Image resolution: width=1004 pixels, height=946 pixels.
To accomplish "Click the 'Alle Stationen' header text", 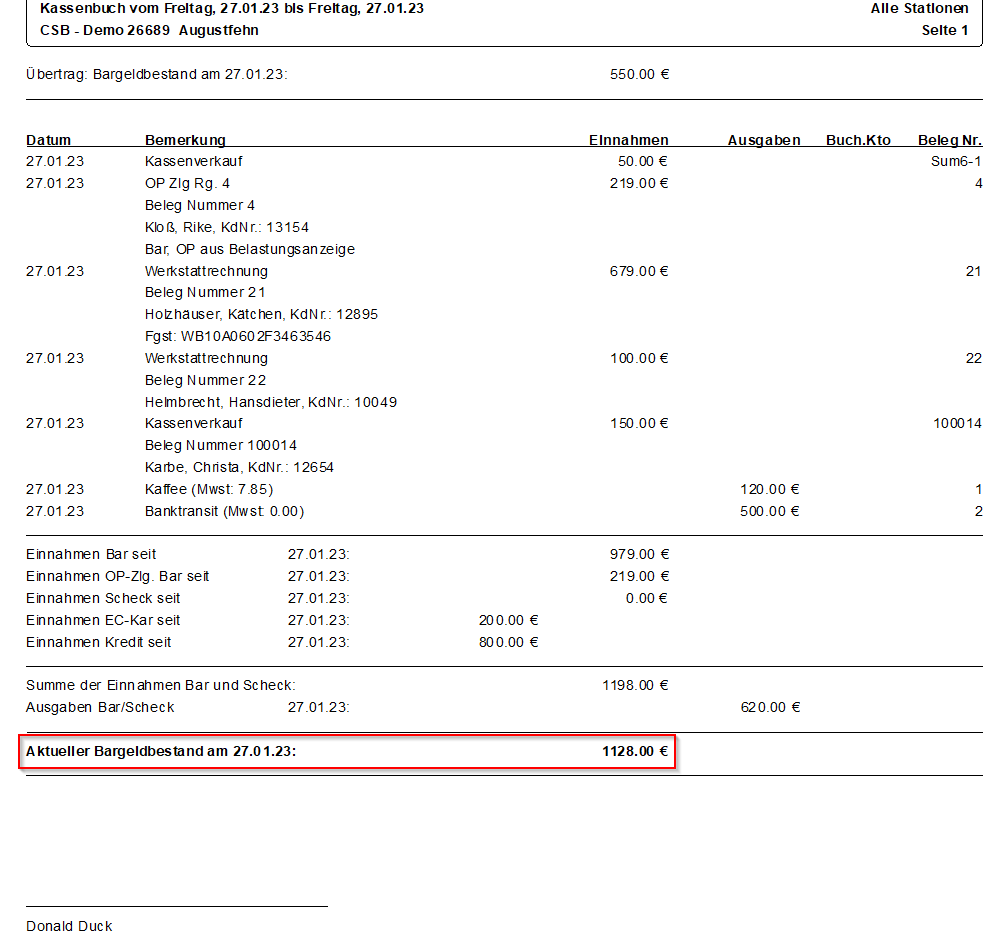I will click(919, 8).
